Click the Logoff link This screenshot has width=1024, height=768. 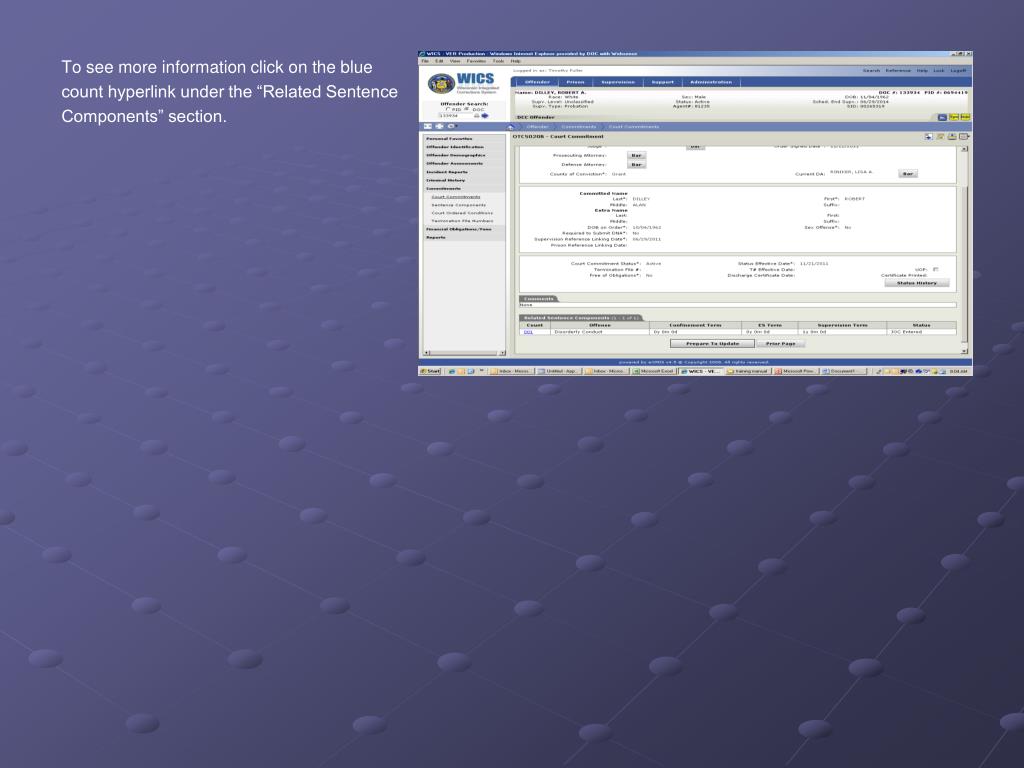(x=958, y=71)
